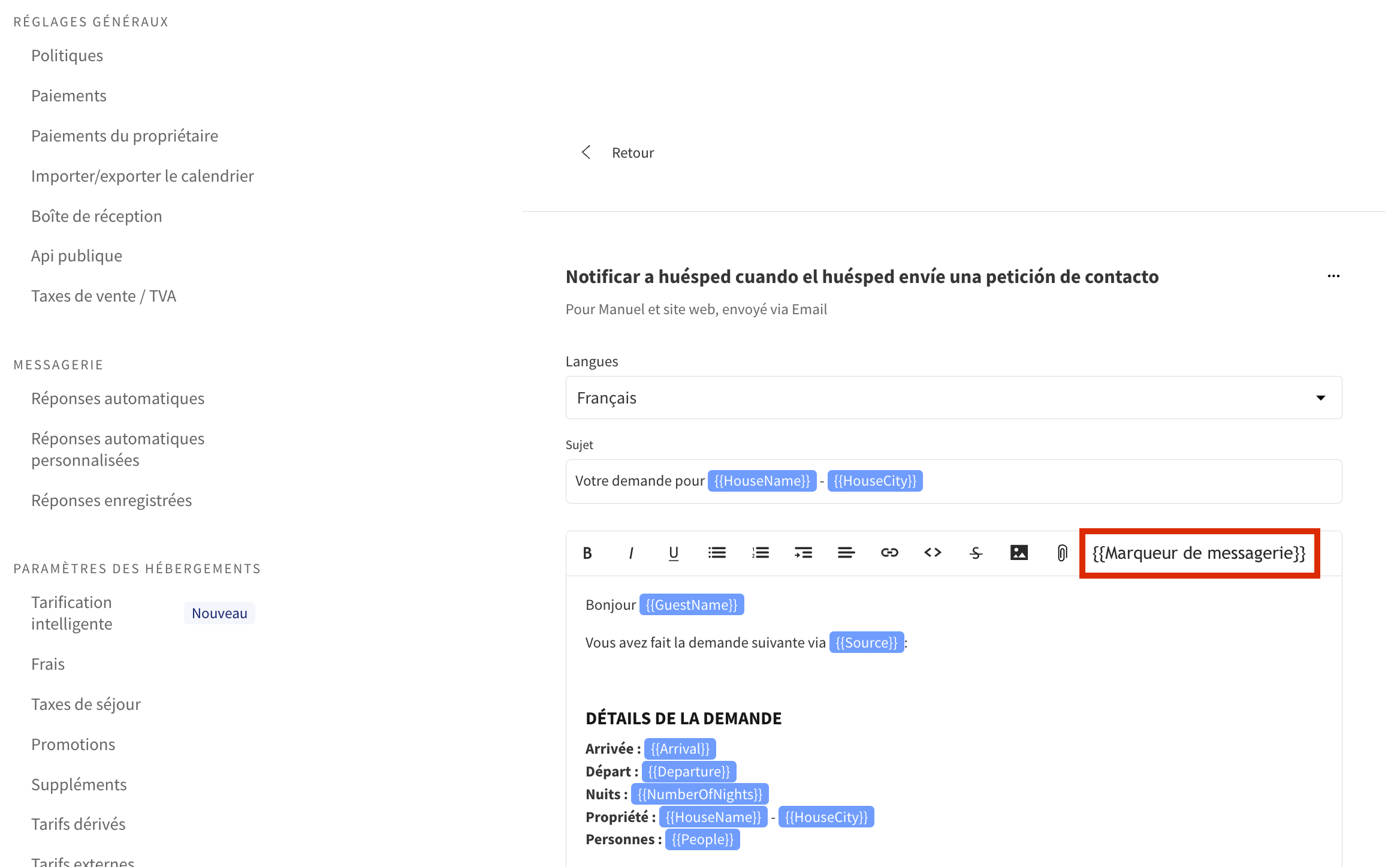The height and width of the screenshot is (867, 1400).
Task: Open Réponses automatiques in the sidebar
Action: tap(117, 399)
